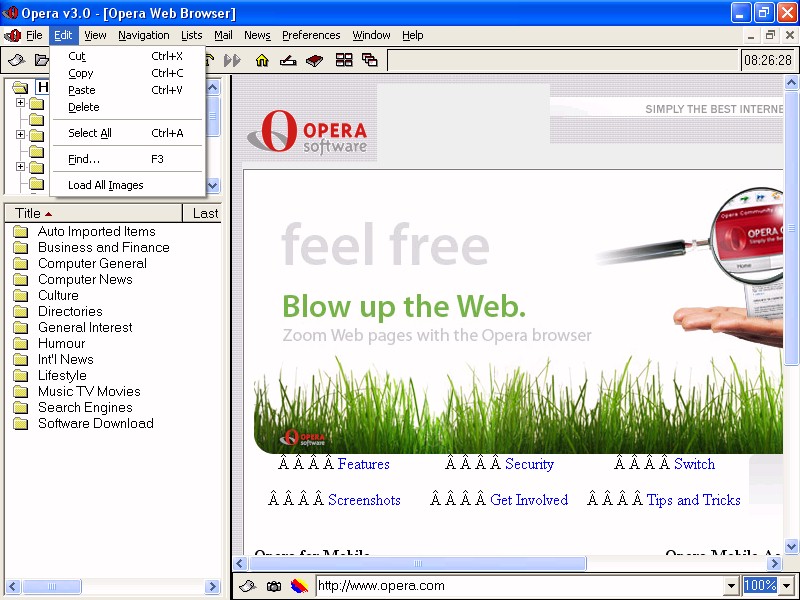800x600 pixels.
Task: Choose Cut from the Edit menu
Action: coord(128,56)
